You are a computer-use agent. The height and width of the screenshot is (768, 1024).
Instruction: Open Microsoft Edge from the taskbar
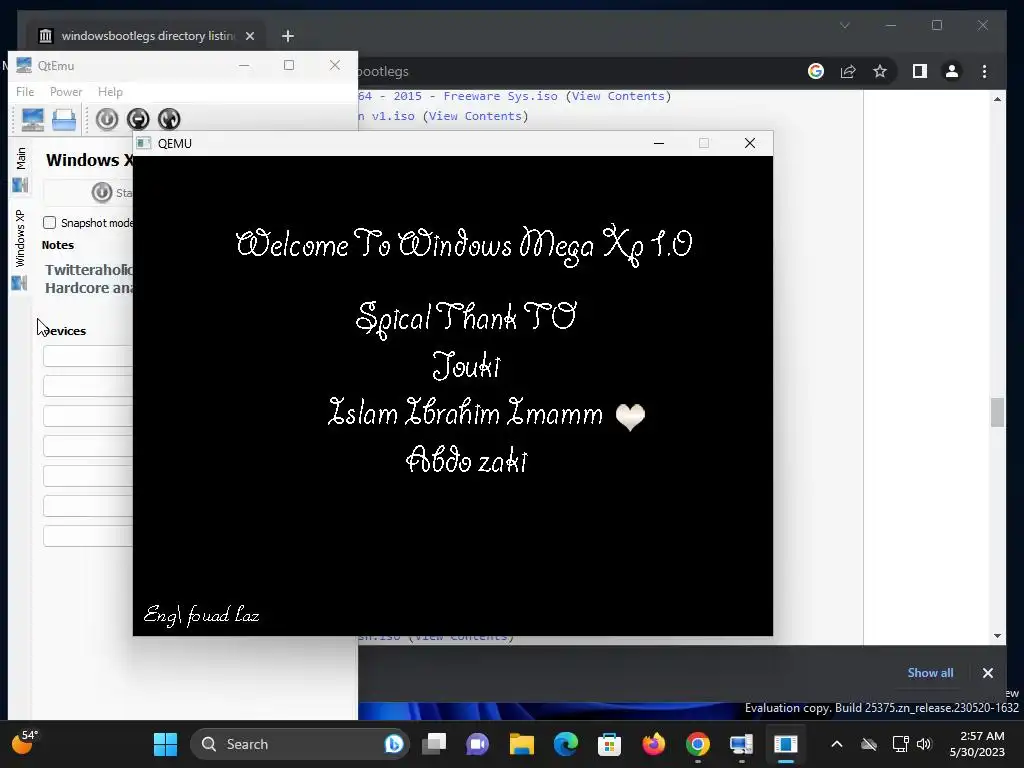pos(566,744)
